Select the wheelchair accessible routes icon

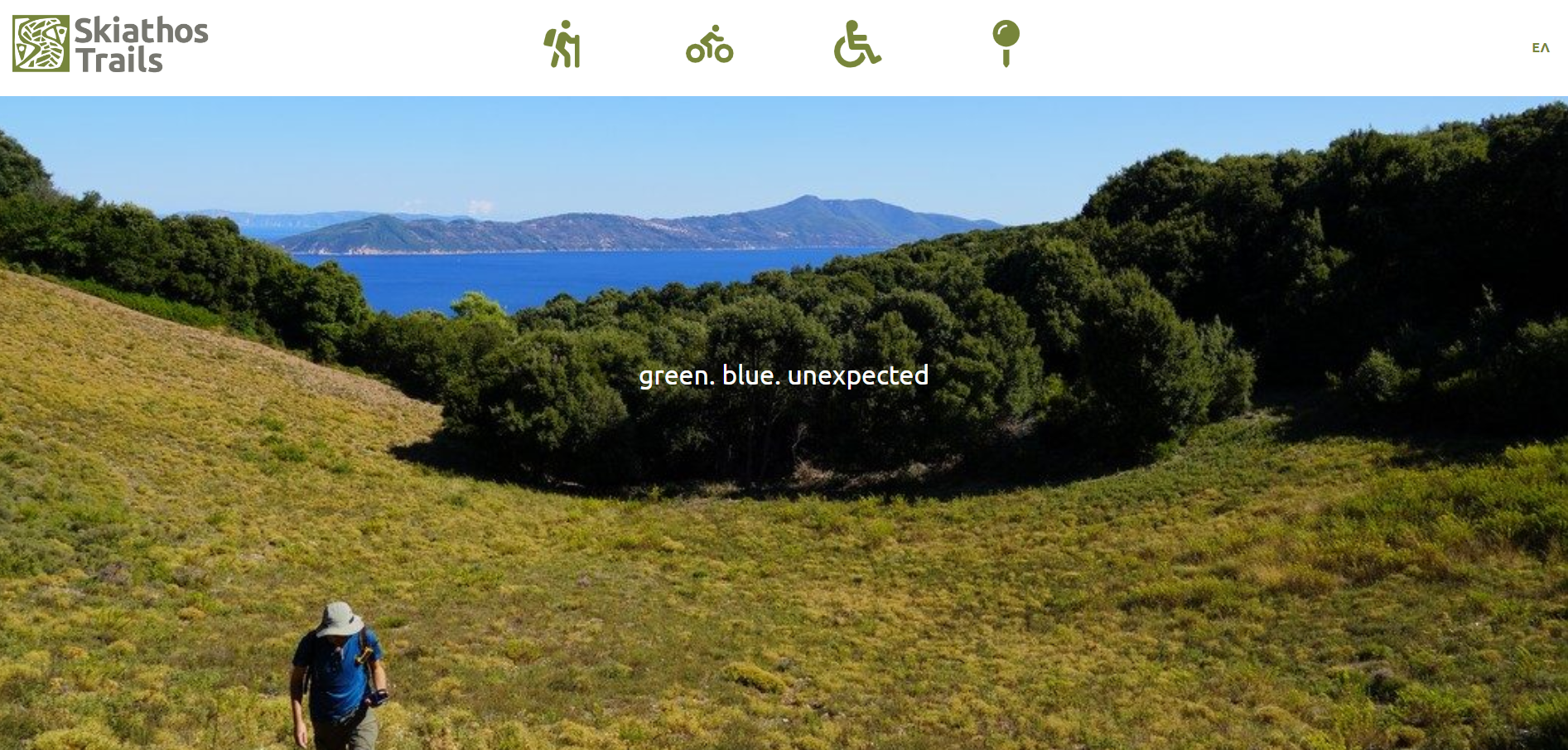coord(857,44)
